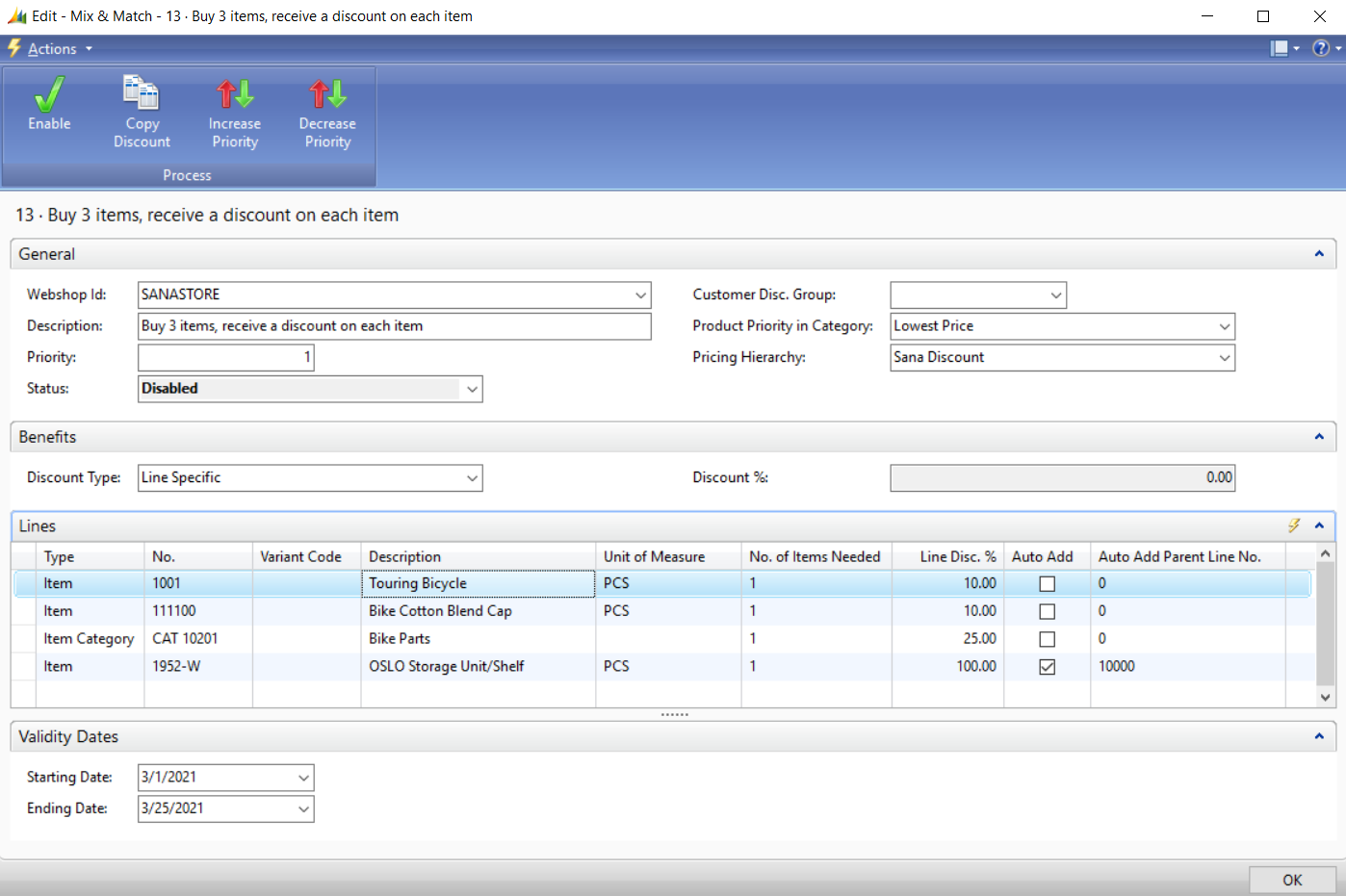Image resolution: width=1346 pixels, height=896 pixels.
Task: Click the Description text field
Action: [394, 326]
